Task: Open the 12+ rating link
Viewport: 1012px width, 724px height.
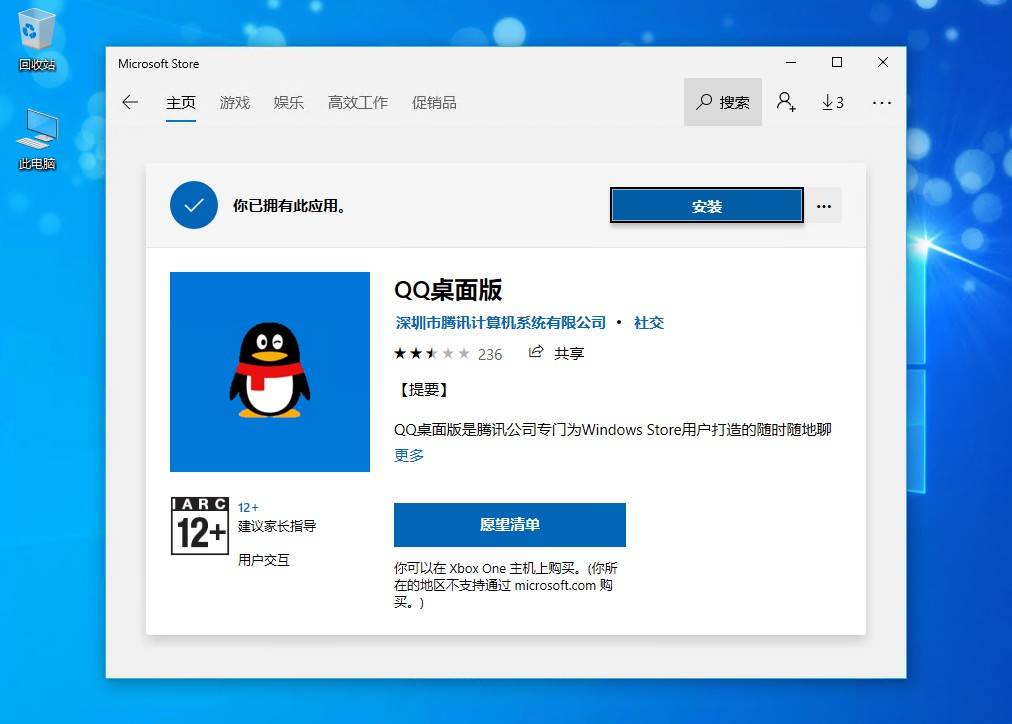Action: point(248,507)
